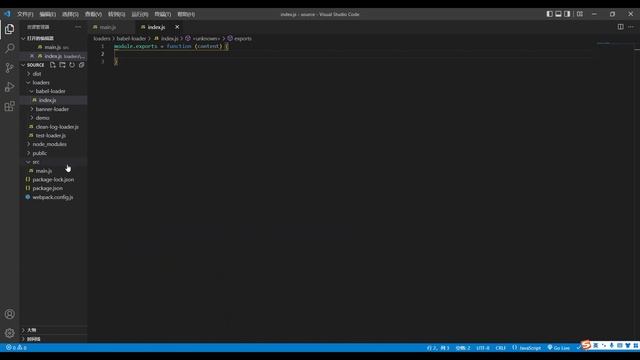Screen dimensions: 640x360
Task: Click the line and column position indicator
Action: point(438,348)
